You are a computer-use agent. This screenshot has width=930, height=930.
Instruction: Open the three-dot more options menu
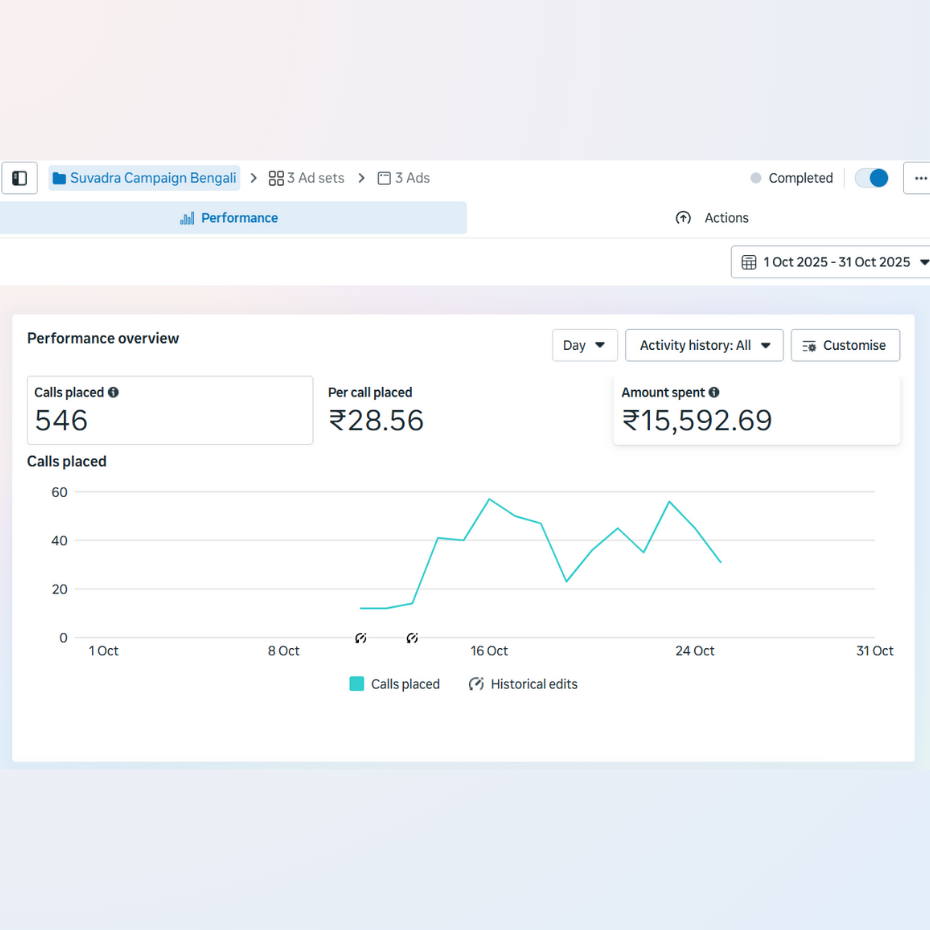coord(920,178)
